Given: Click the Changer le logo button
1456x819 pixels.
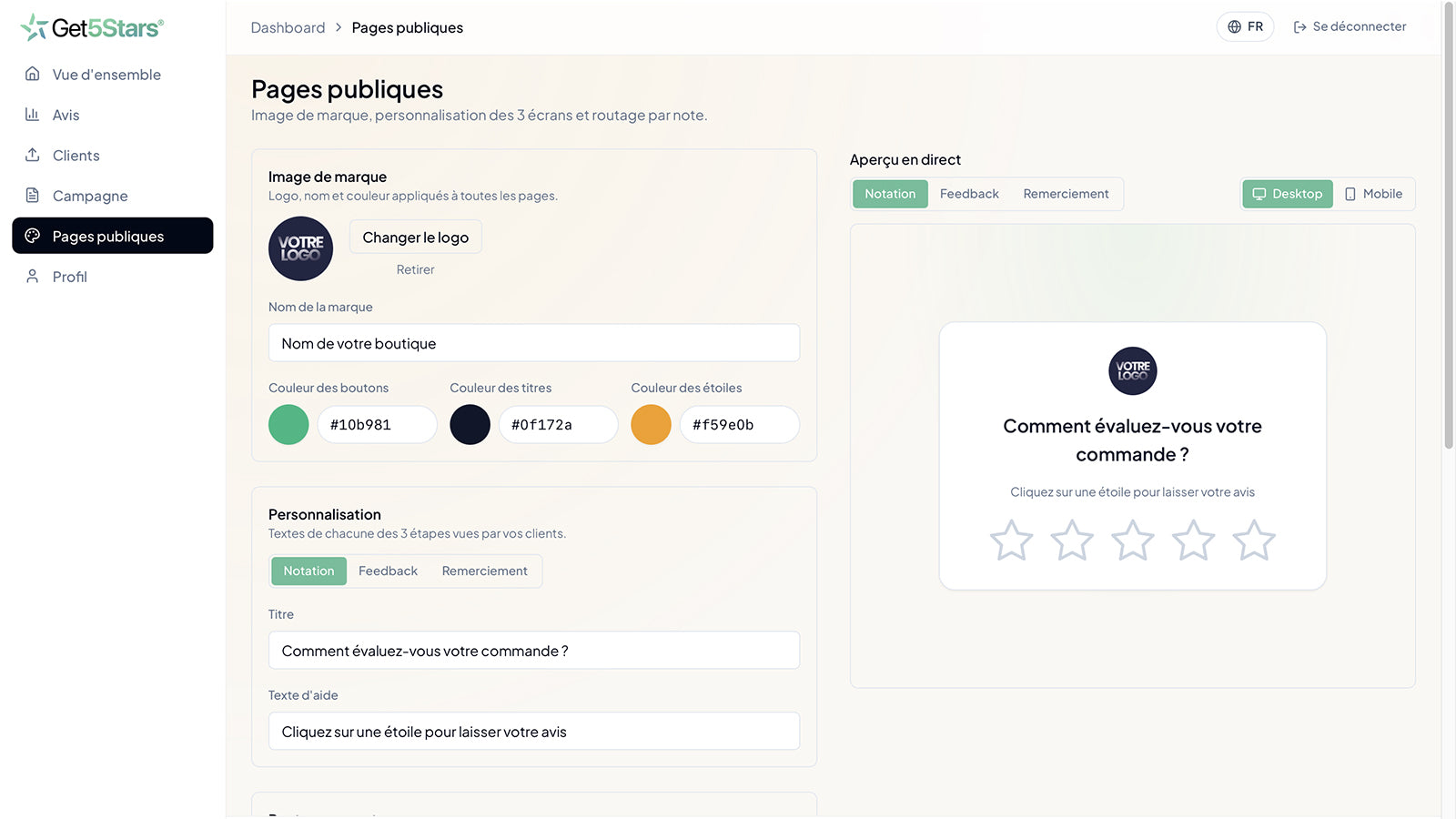Looking at the screenshot, I should 416,238.
